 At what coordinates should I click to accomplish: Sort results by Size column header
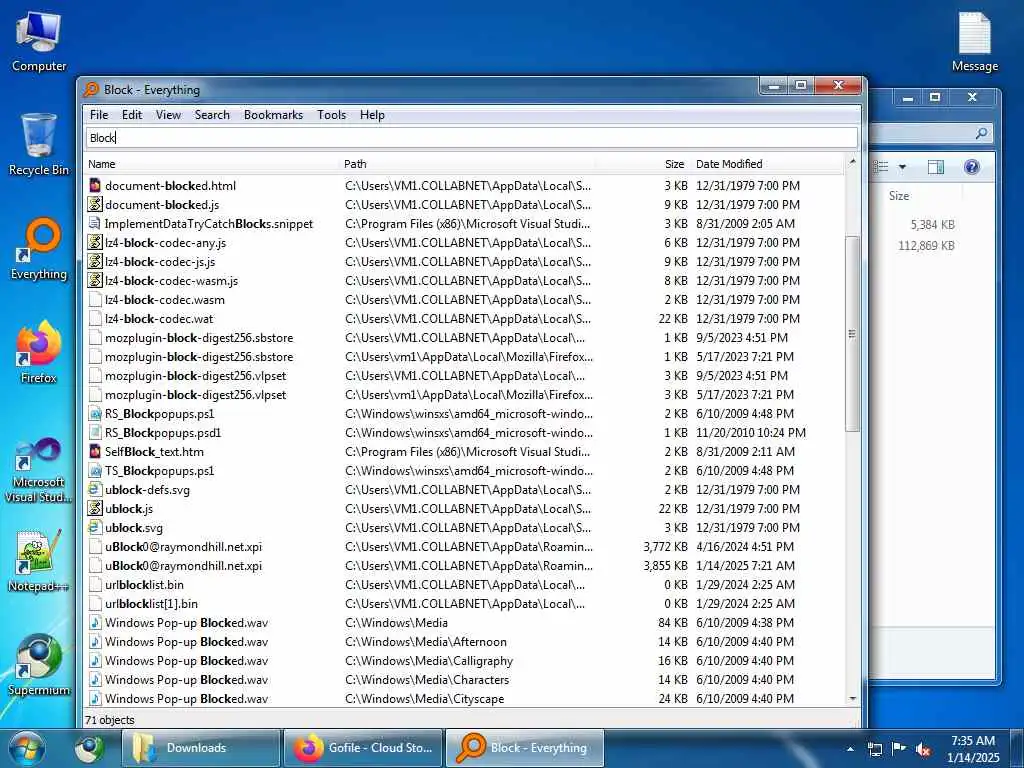click(x=643, y=164)
